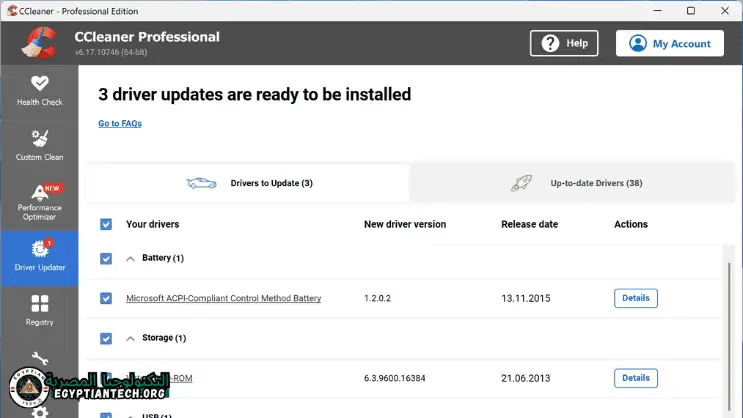
Task: Click the version label v6.17.10746 (64-bit)
Action: point(111,52)
